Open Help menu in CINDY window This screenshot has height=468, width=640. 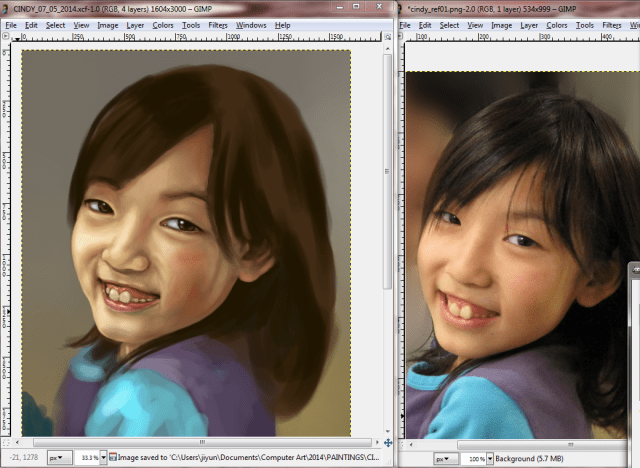(x=282, y=25)
